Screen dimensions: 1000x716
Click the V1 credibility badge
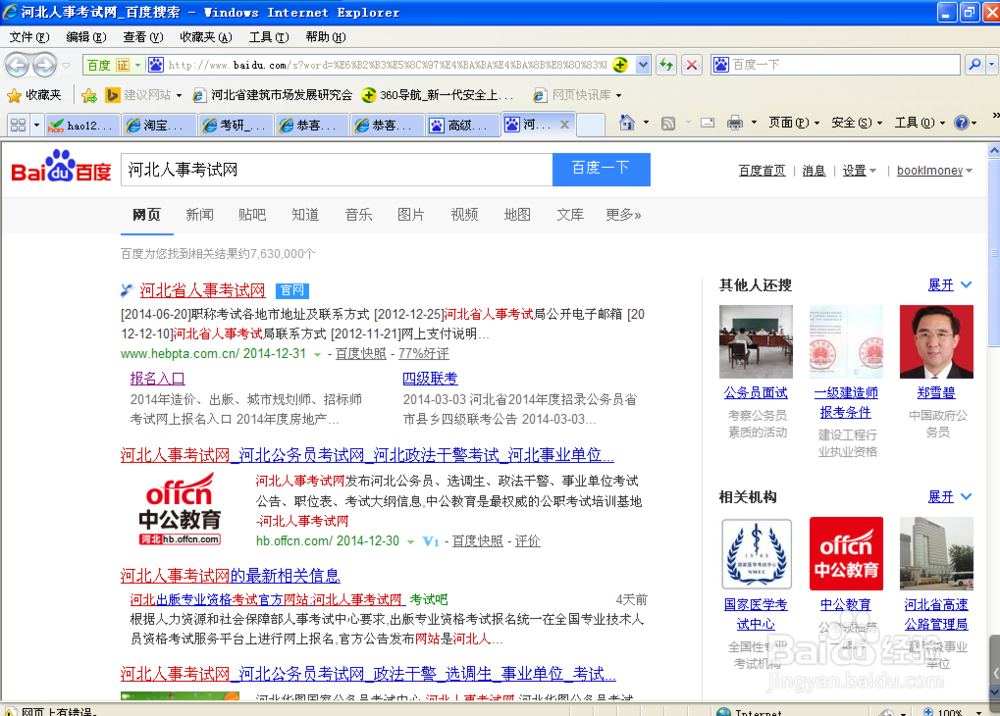click(430, 541)
